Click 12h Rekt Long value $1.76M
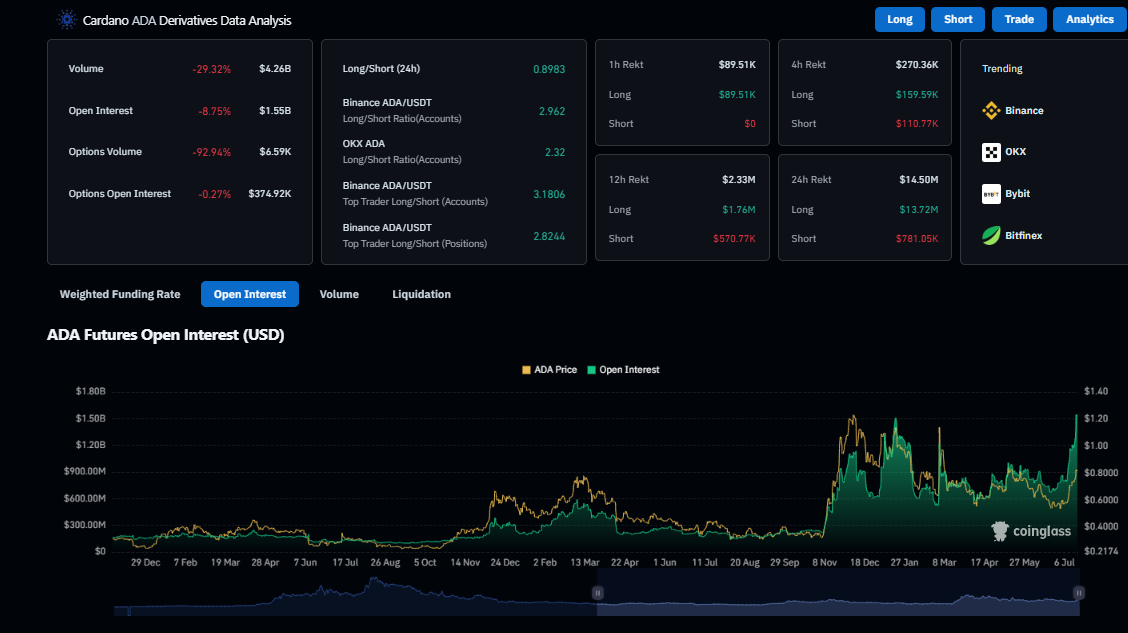Screen dimensions: 1128x633 pyautogui.click(x=739, y=210)
